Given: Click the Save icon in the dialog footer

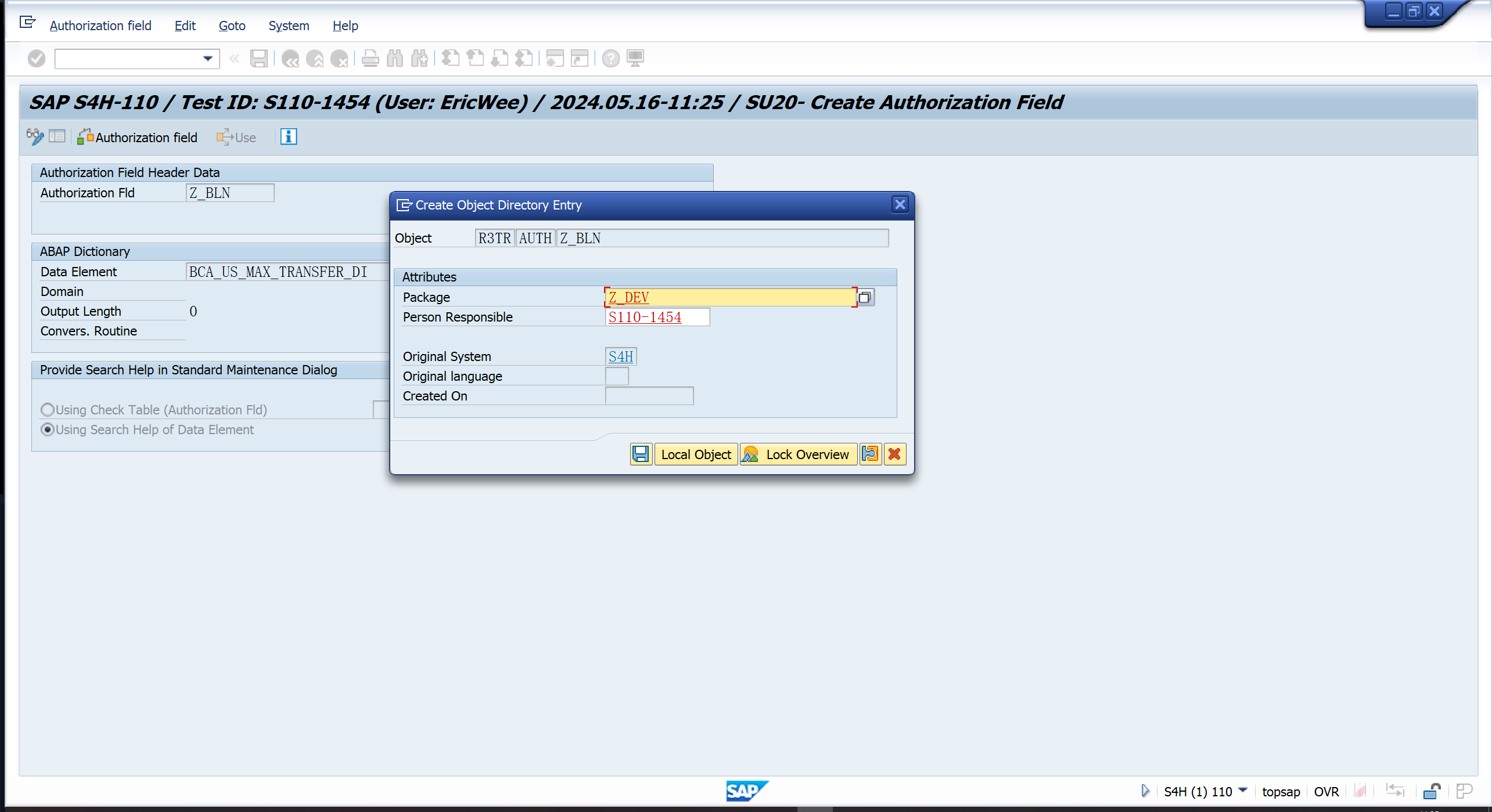Looking at the screenshot, I should (641, 454).
